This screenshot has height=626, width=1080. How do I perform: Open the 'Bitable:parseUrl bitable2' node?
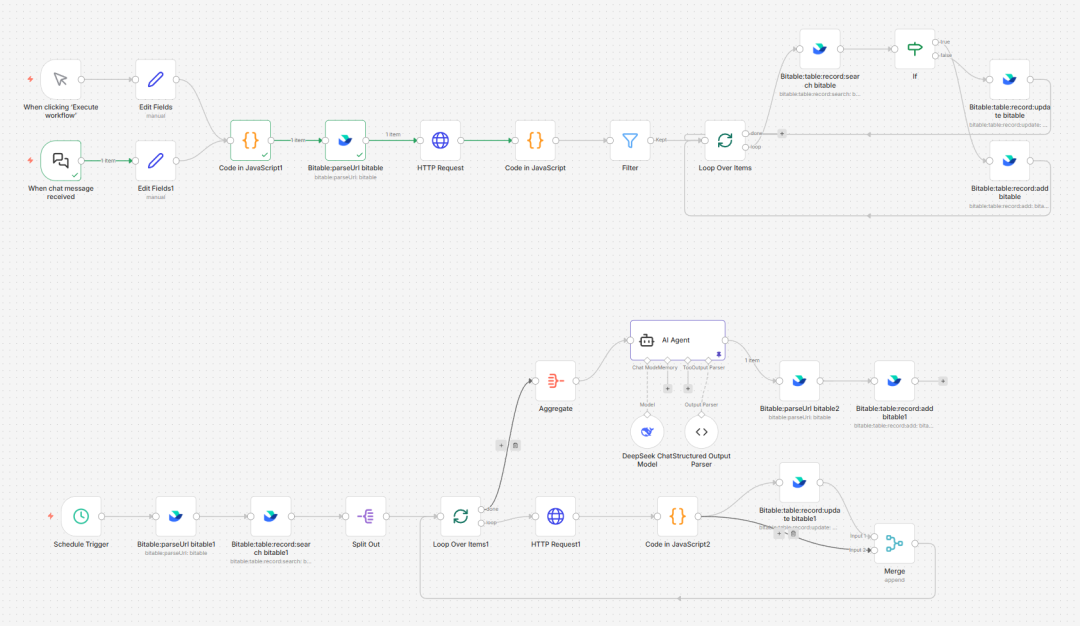click(799, 381)
